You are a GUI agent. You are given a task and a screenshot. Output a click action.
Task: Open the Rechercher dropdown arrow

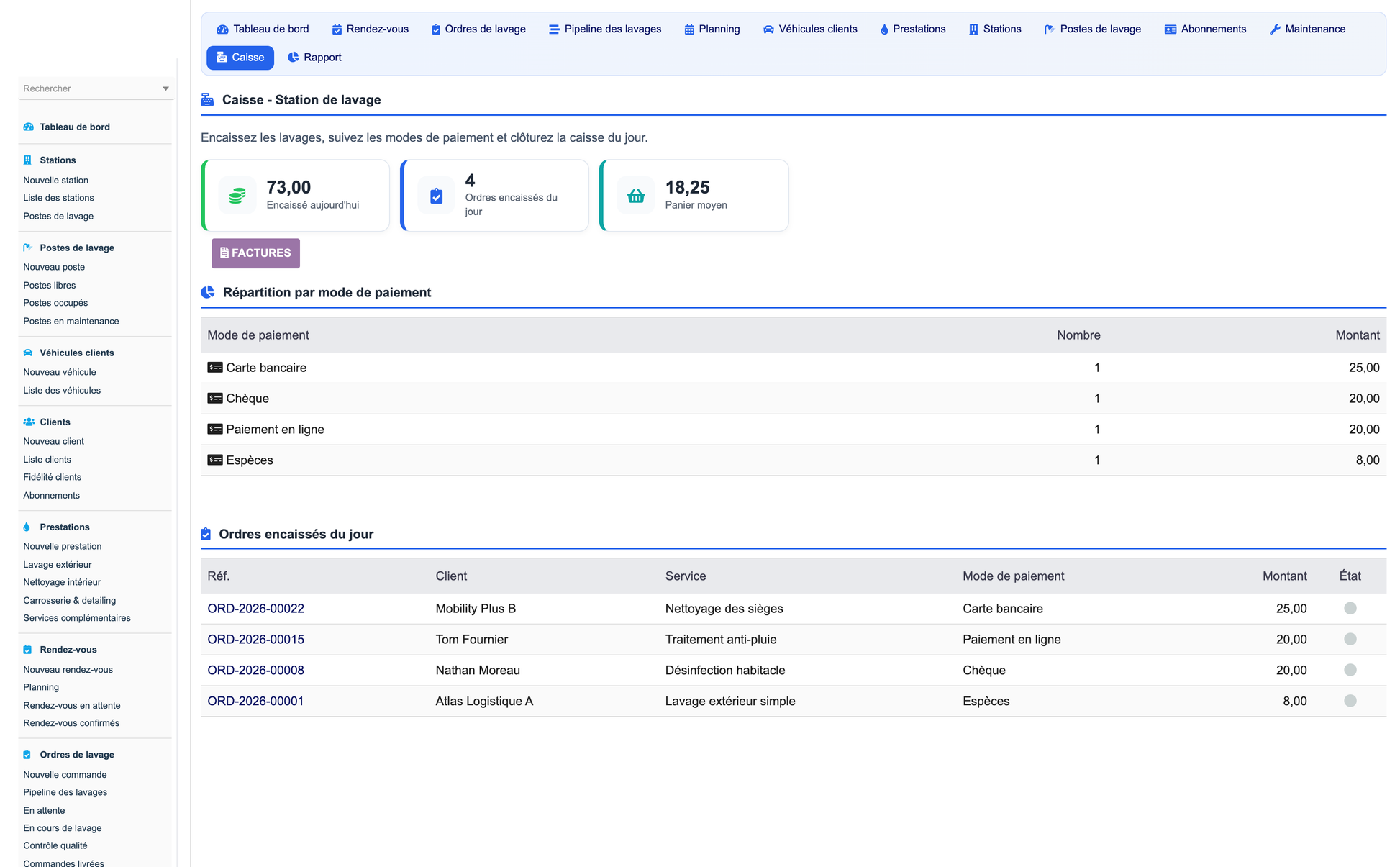coord(165,88)
